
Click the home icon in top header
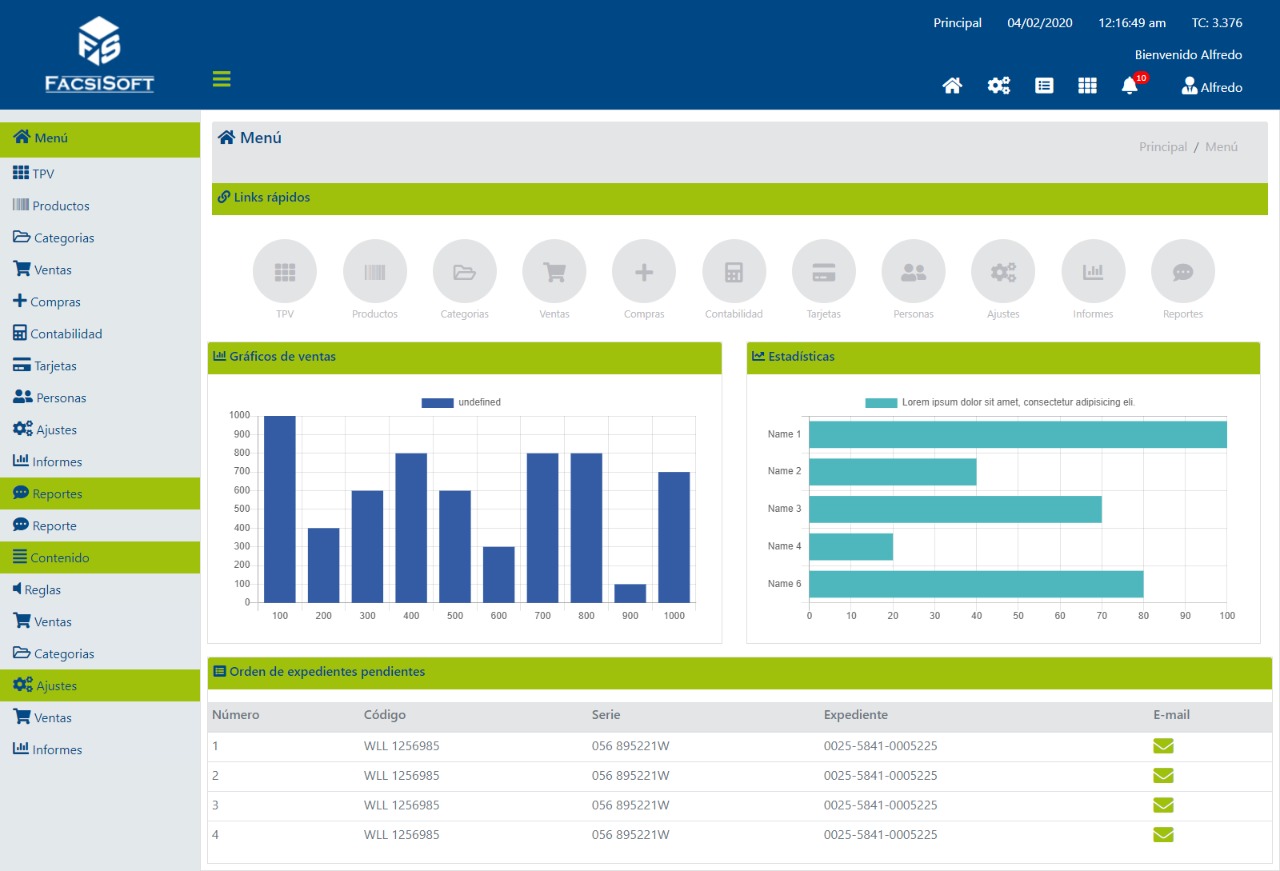(952, 86)
